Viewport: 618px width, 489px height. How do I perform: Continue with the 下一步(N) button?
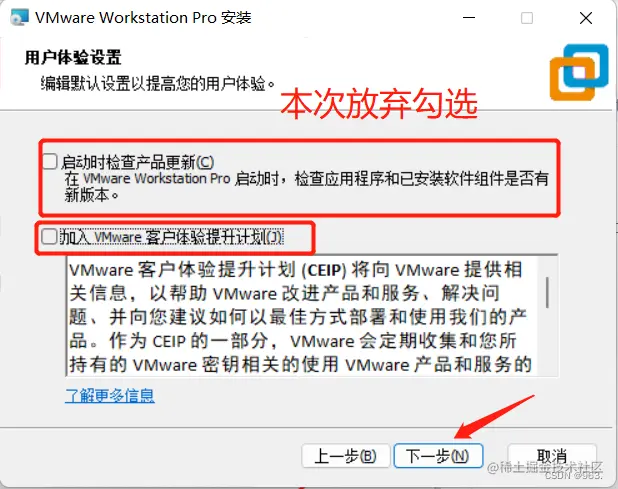pos(438,456)
